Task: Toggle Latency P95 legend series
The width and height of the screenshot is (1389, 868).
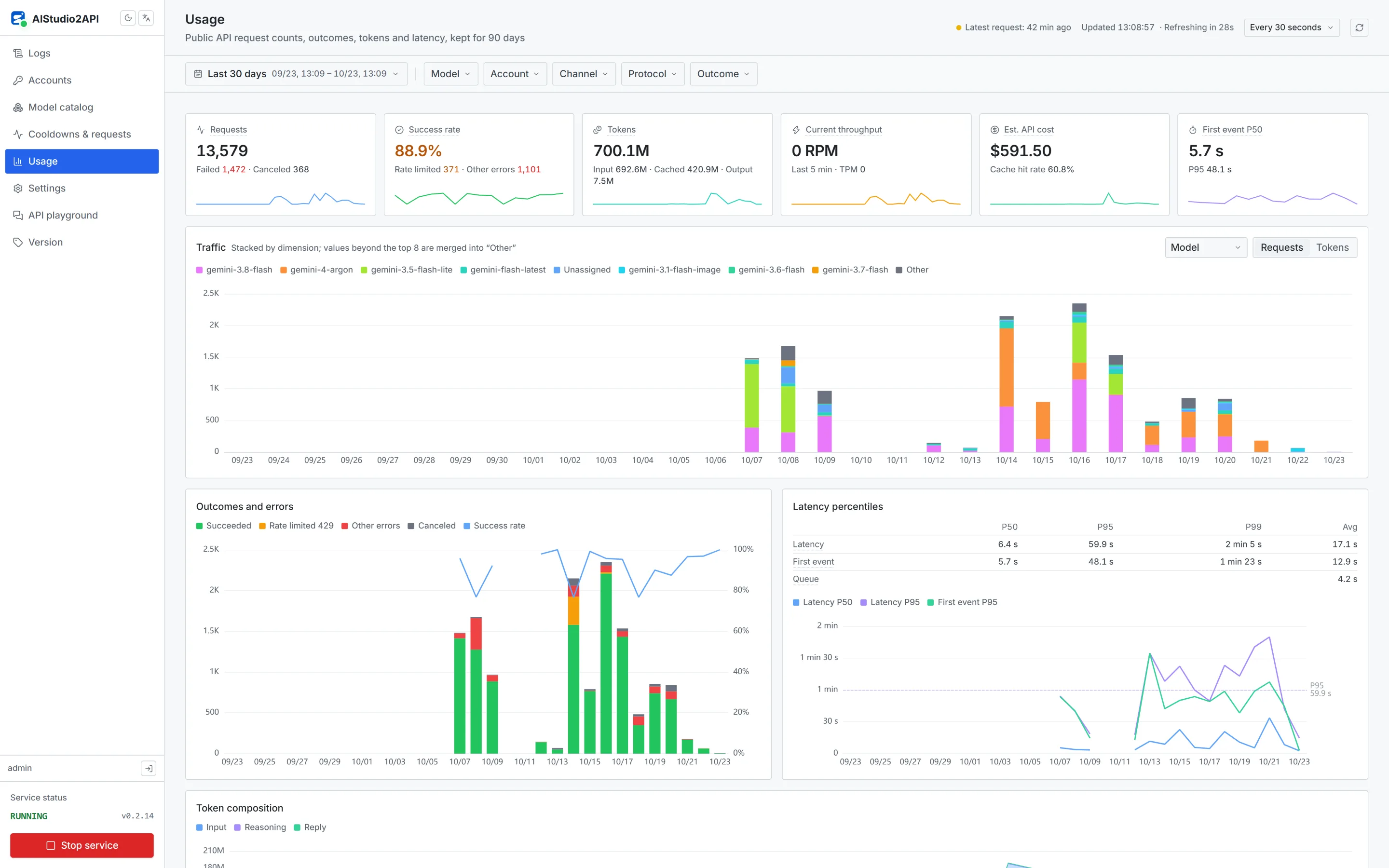Action: tap(890, 602)
